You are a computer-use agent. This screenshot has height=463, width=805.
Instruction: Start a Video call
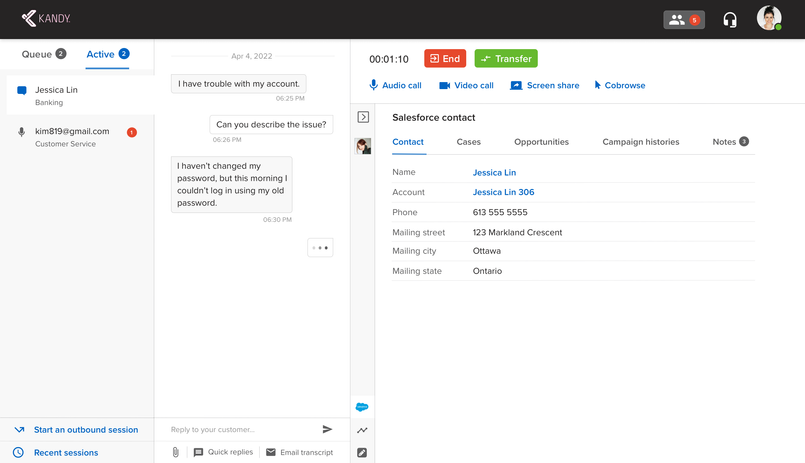click(x=466, y=85)
